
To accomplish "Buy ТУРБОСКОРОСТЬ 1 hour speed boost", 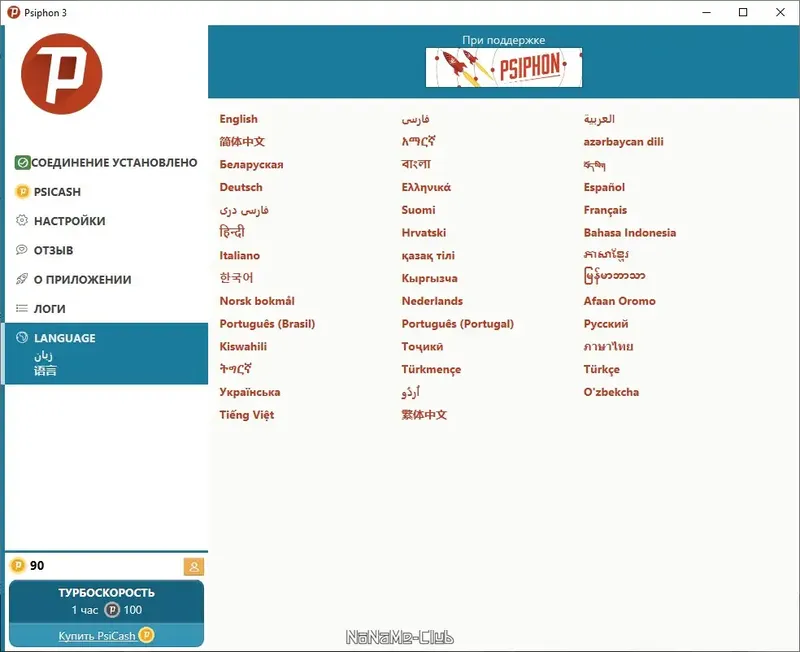I will coord(106,601).
